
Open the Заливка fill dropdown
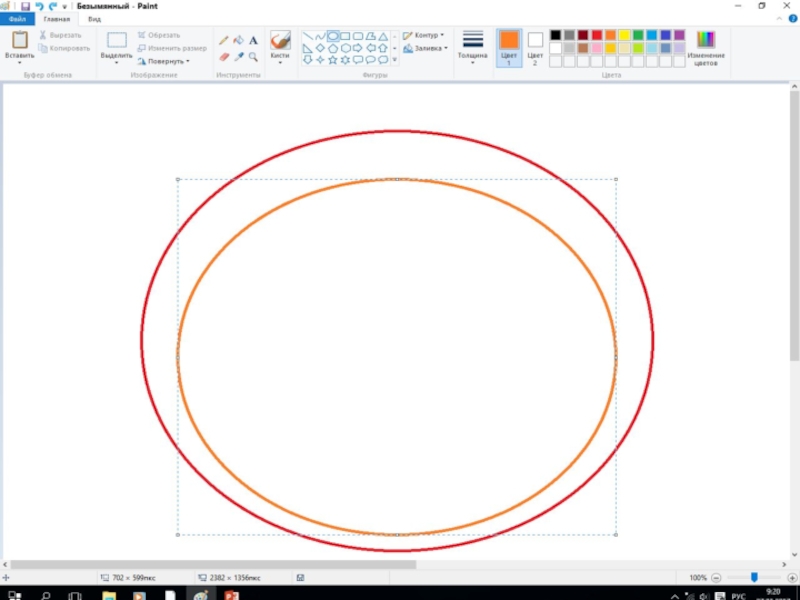pyautogui.click(x=425, y=48)
